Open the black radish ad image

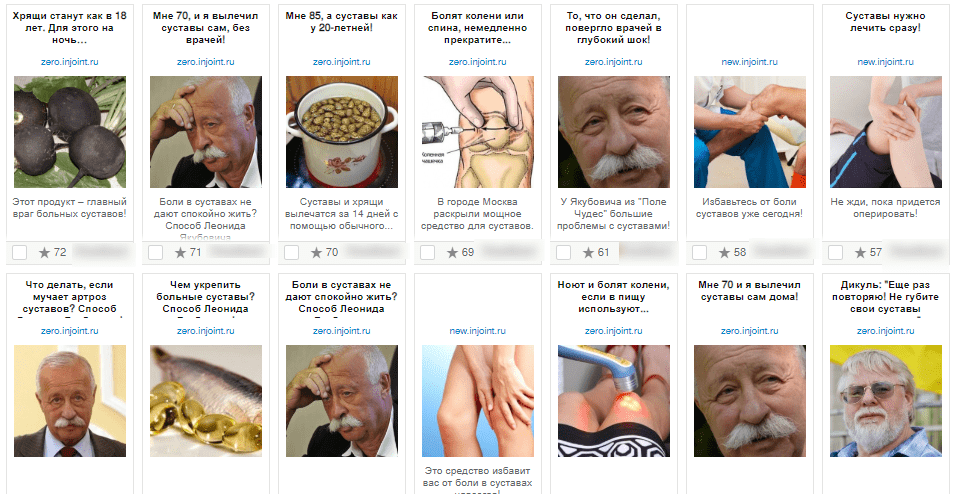click(x=70, y=132)
